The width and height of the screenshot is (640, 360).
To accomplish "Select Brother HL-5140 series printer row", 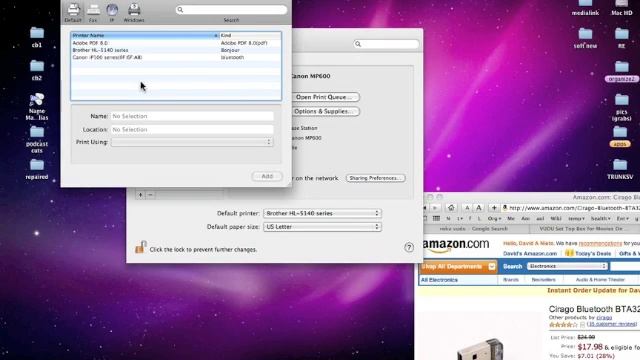I will [176, 50].
